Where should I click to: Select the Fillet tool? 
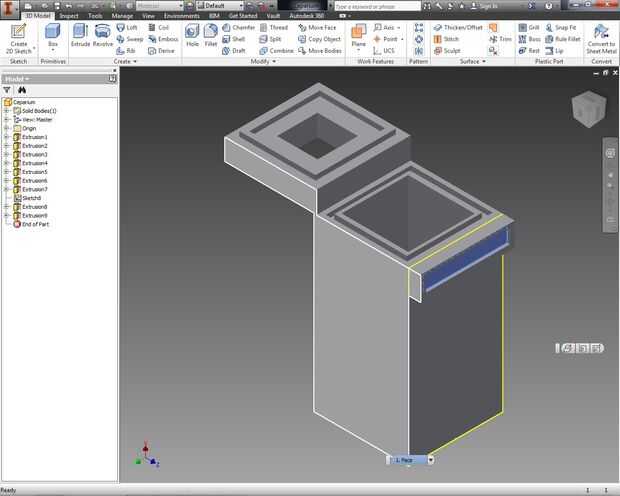[211, 36]
